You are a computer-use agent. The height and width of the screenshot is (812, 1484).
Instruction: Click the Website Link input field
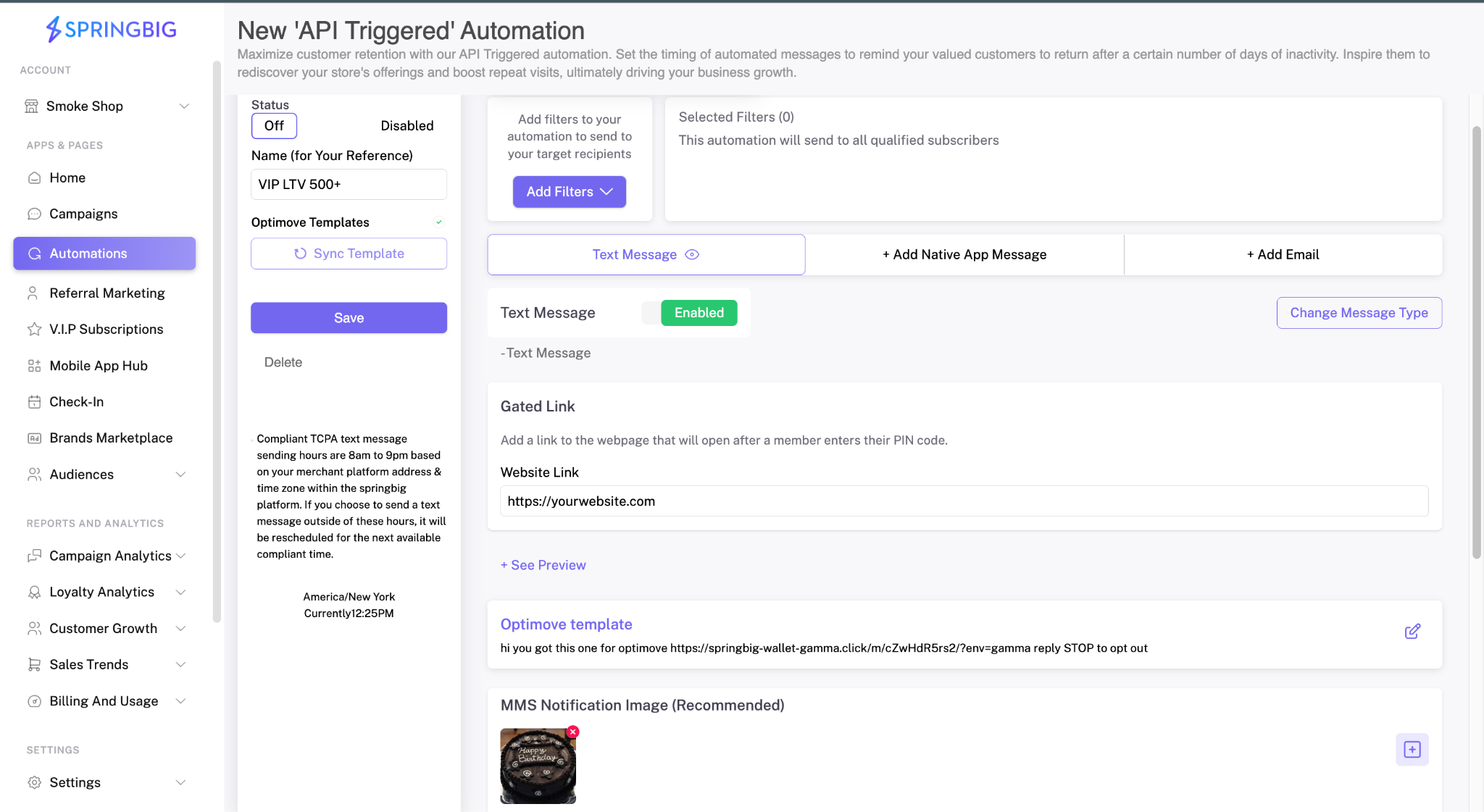click(x=964, y=501)
